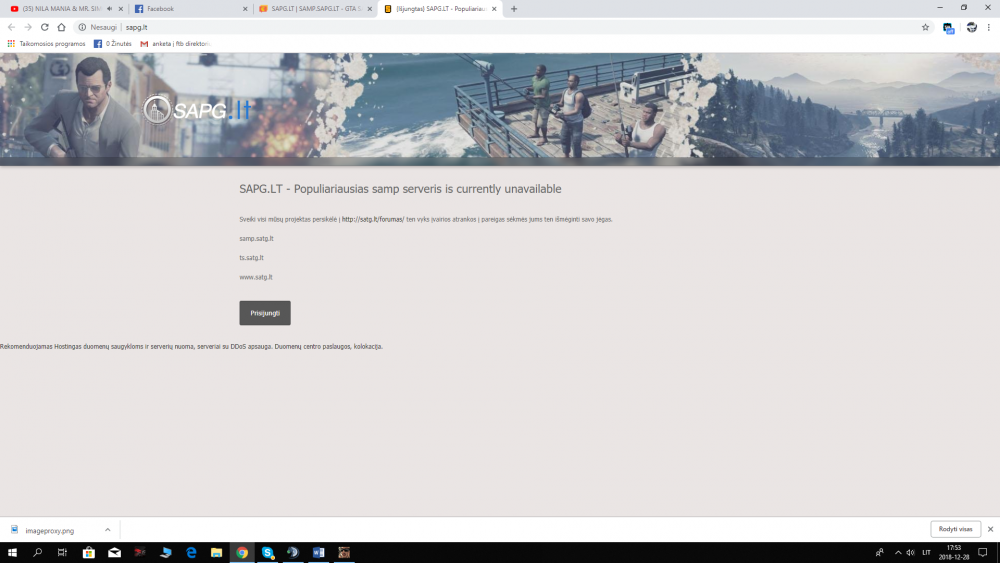Open Microsoft Edge from taskbar
The height and width of the screenshot is (563, 1000).
point(191,553)
